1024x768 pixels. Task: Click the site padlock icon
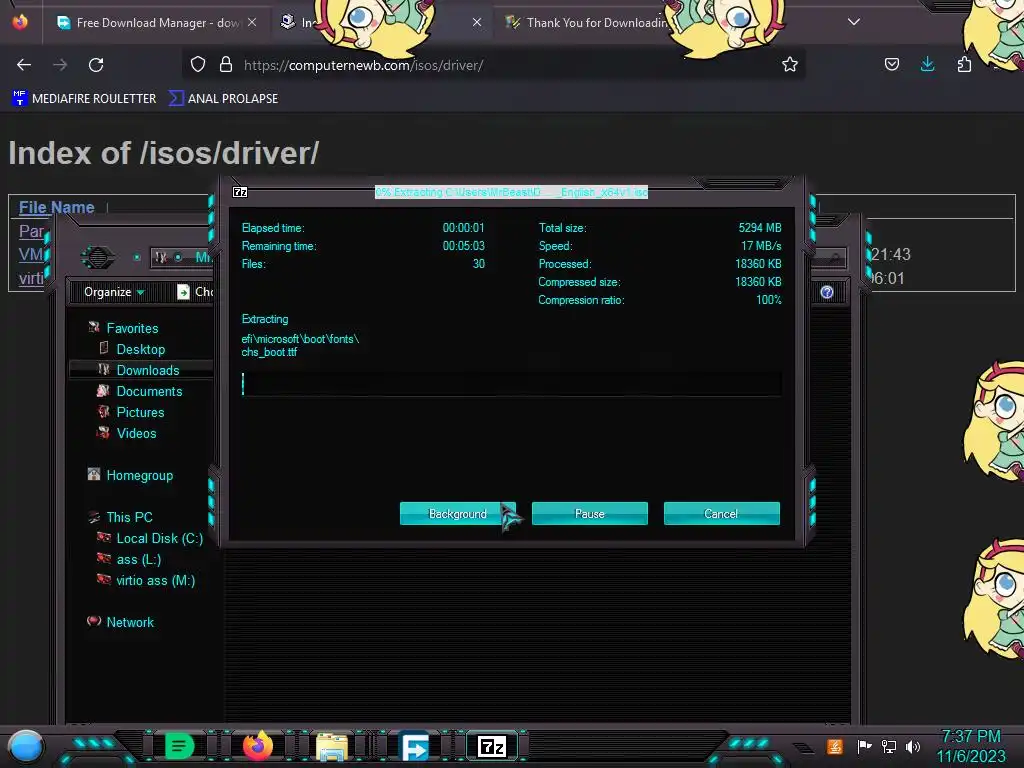point(226,65)
